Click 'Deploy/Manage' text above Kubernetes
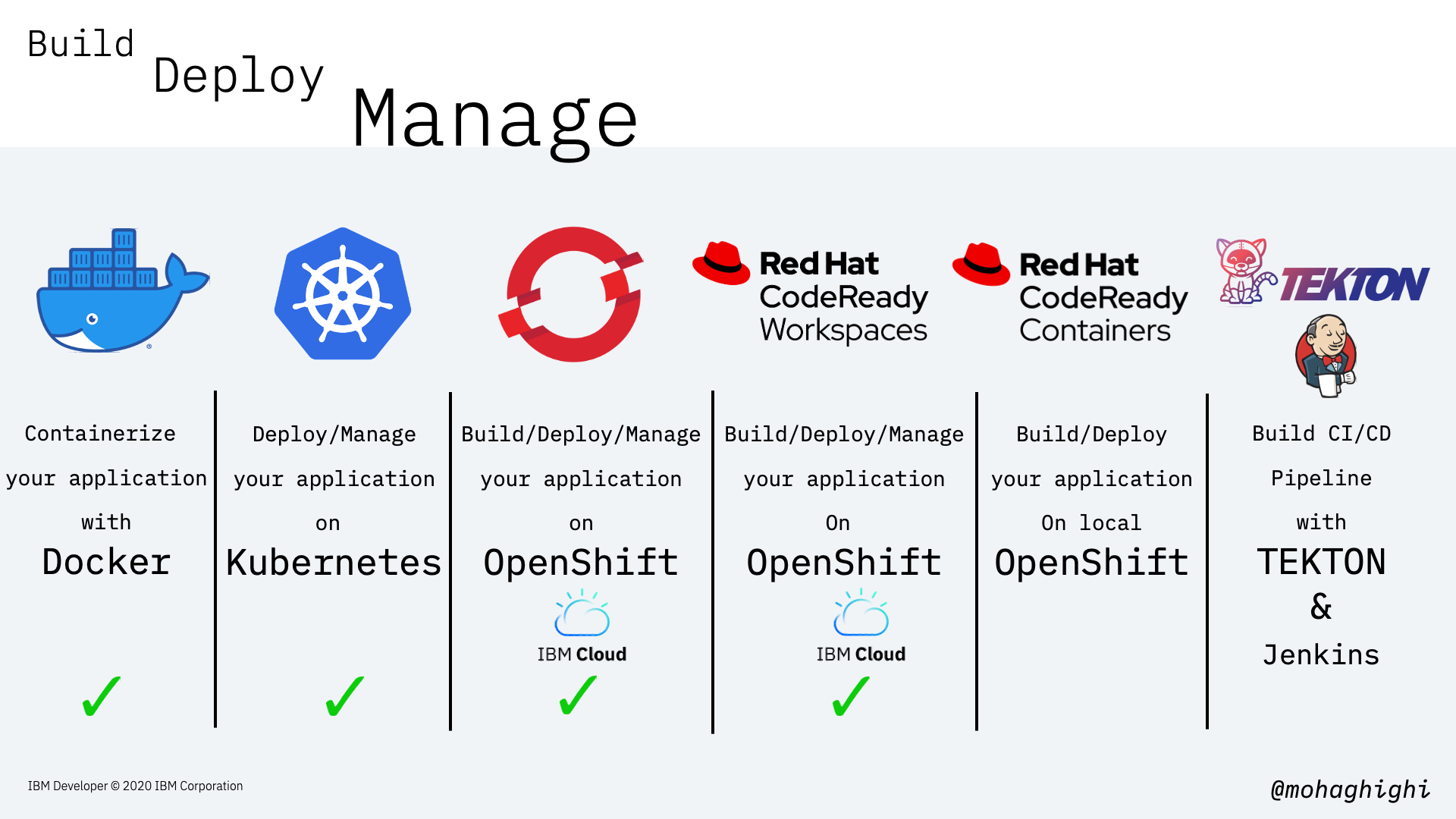 pos(334,435)
